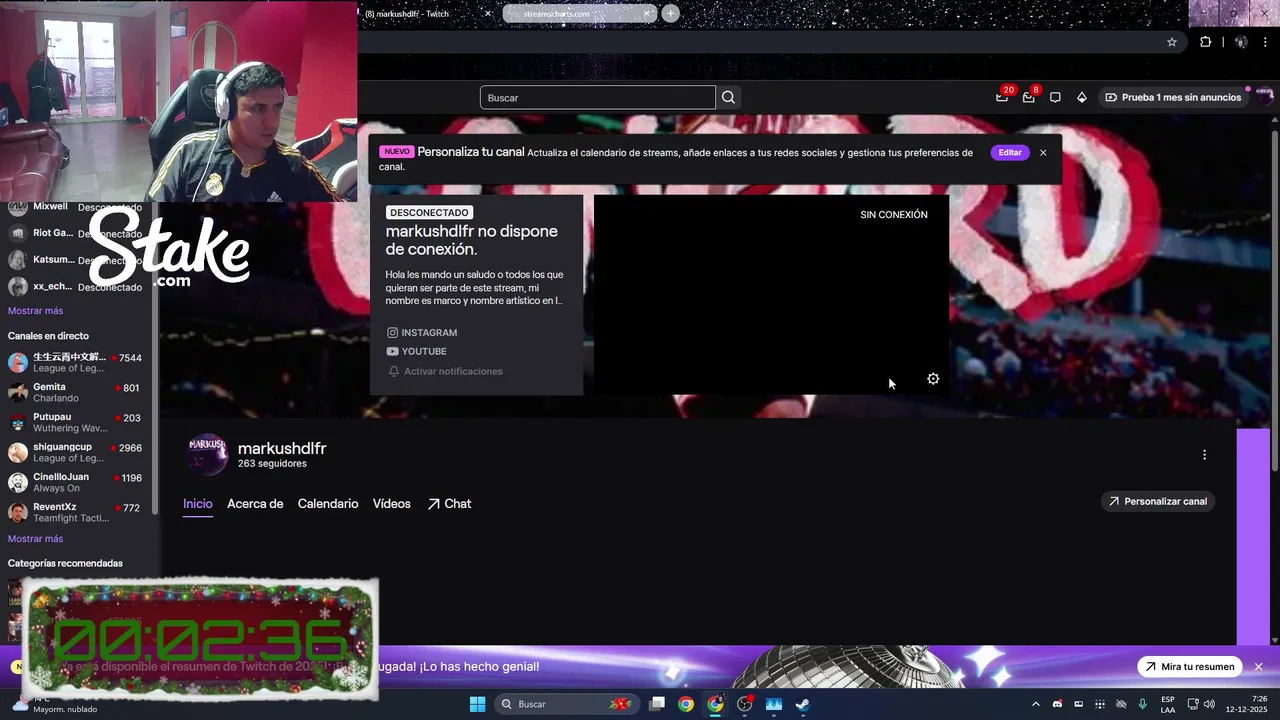Open ReventXz live channel
Screen dimensions: 1280x720
point(75,512)
